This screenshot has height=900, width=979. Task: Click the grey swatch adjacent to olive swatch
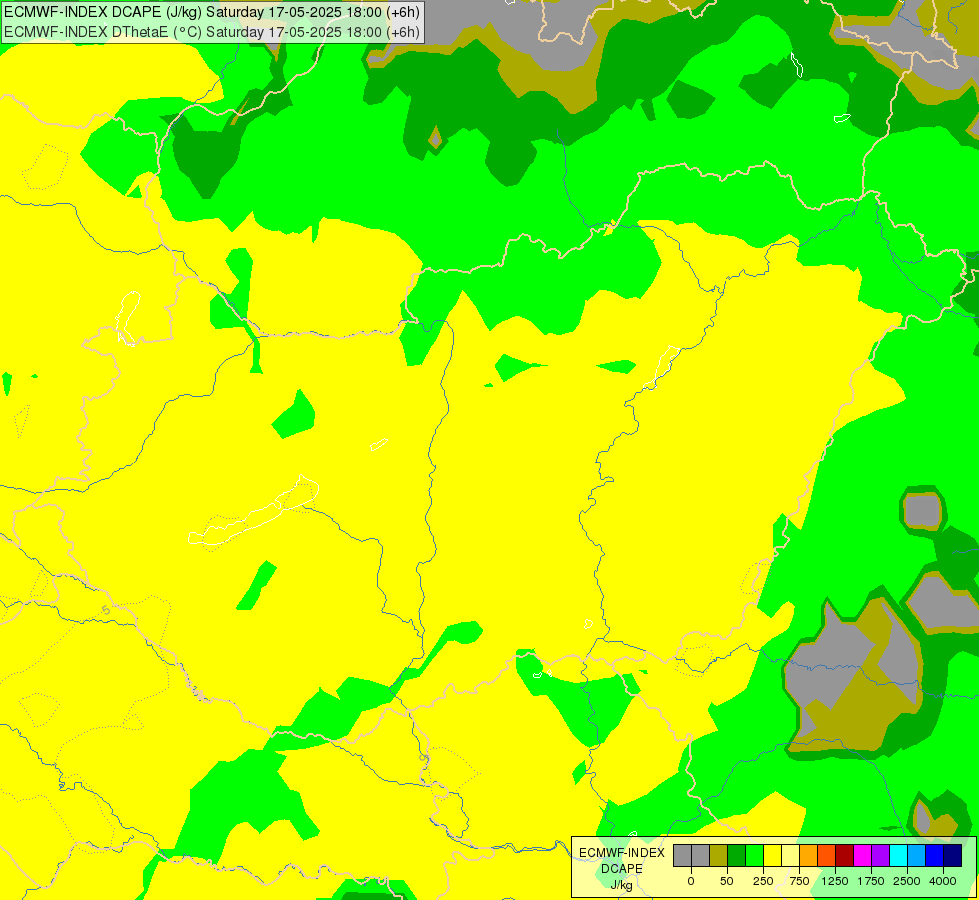[700, 856]
